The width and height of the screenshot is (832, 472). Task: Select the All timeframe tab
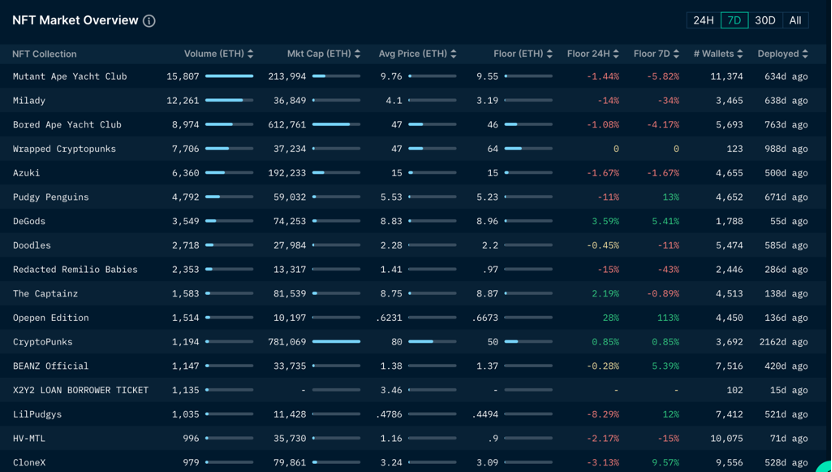(795, 21)
